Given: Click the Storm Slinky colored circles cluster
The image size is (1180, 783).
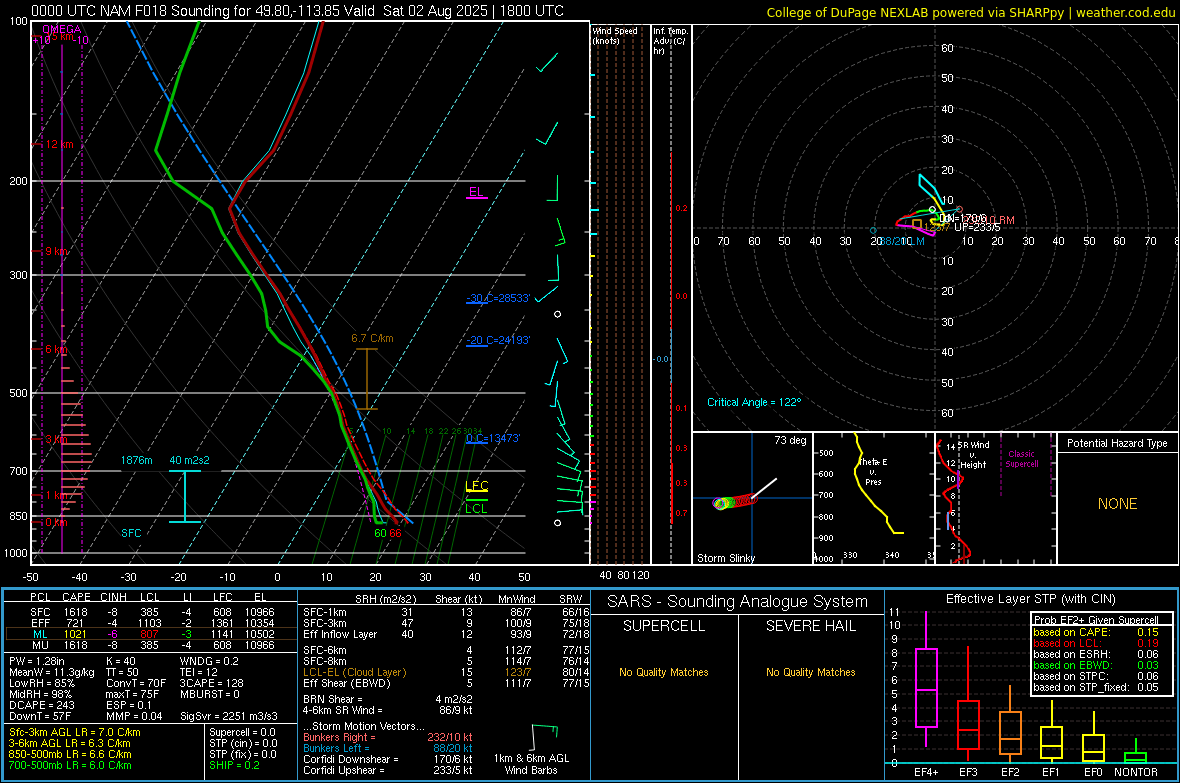Looking at the screenshot, I should 734,501.
